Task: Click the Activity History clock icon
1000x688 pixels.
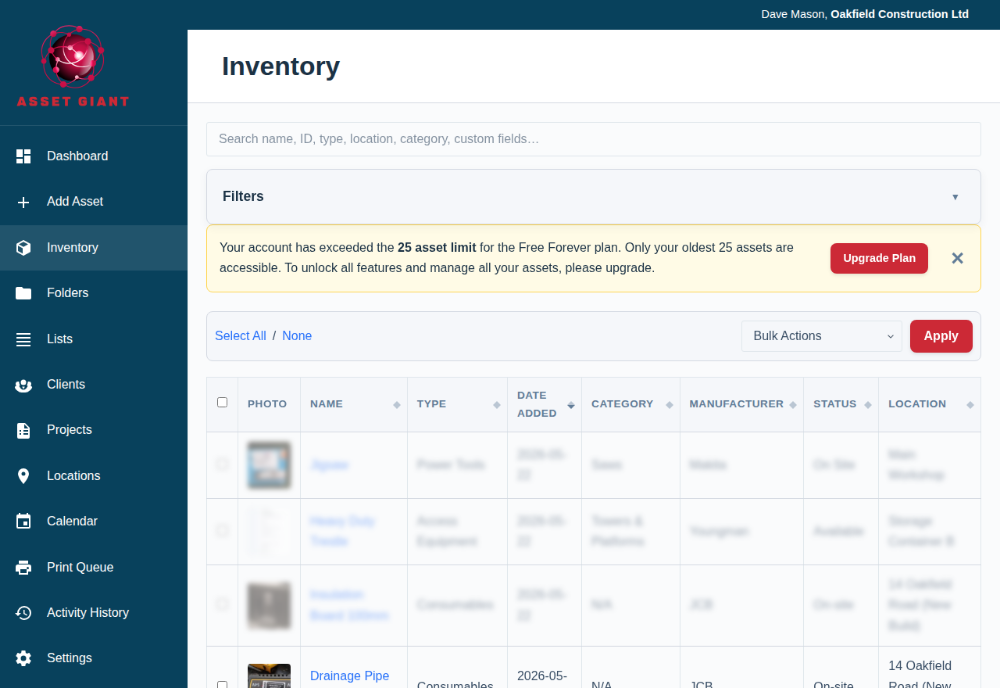Action: (x=24, y=613)
